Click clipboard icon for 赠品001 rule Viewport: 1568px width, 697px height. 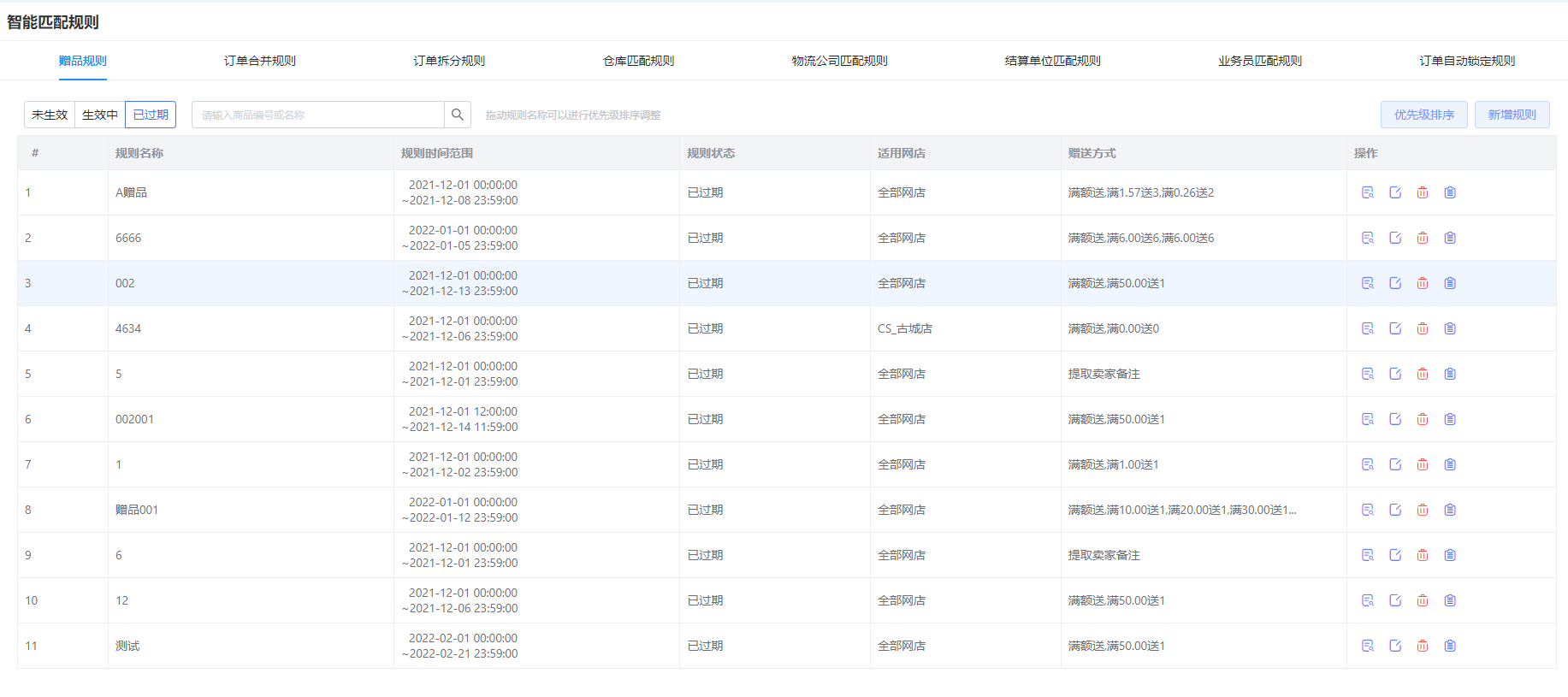(1450, 510)
